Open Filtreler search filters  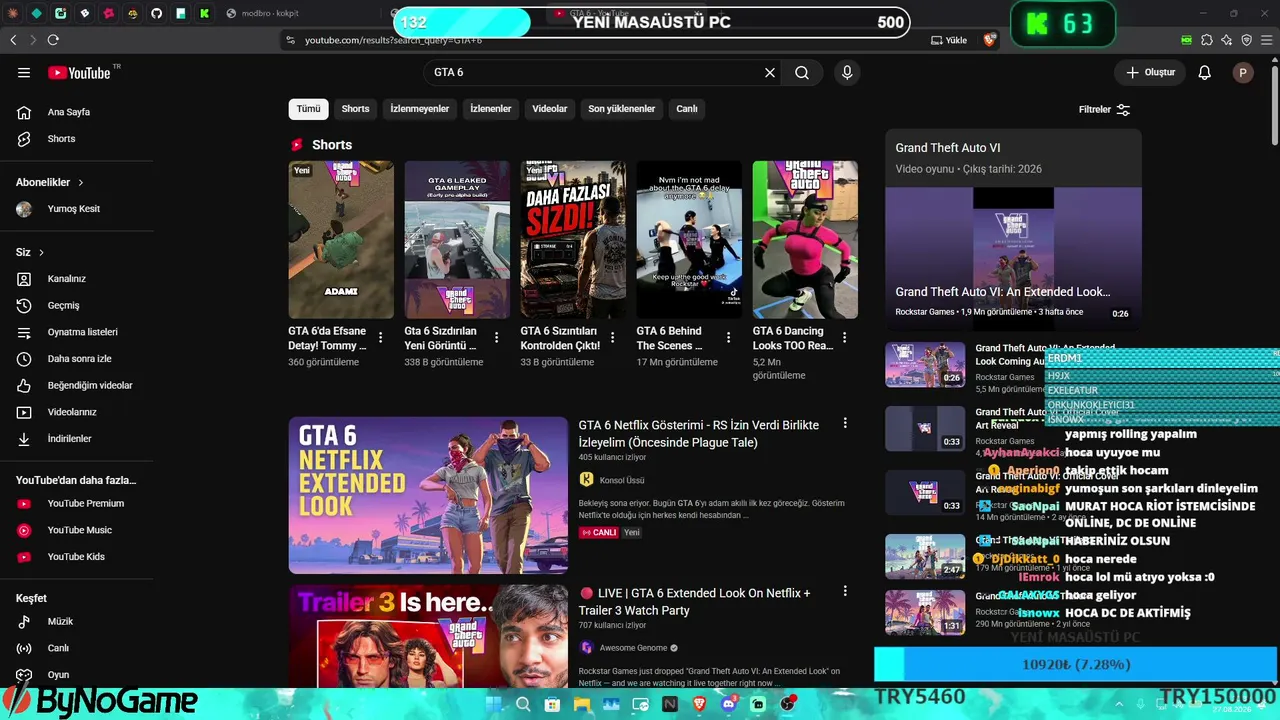pos(1104,109)
